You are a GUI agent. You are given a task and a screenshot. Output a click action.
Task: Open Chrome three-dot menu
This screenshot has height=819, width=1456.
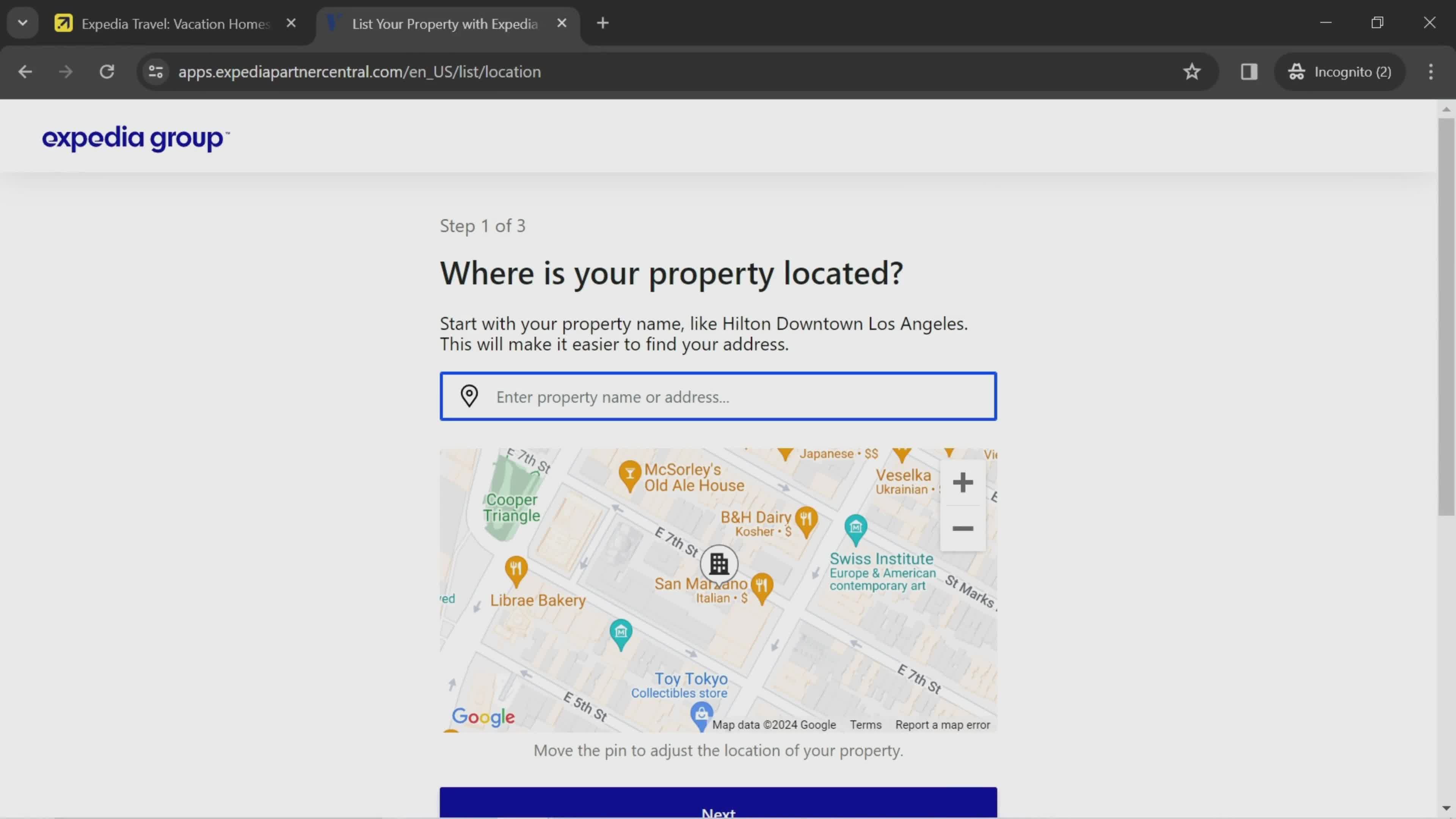[1431, 72]
